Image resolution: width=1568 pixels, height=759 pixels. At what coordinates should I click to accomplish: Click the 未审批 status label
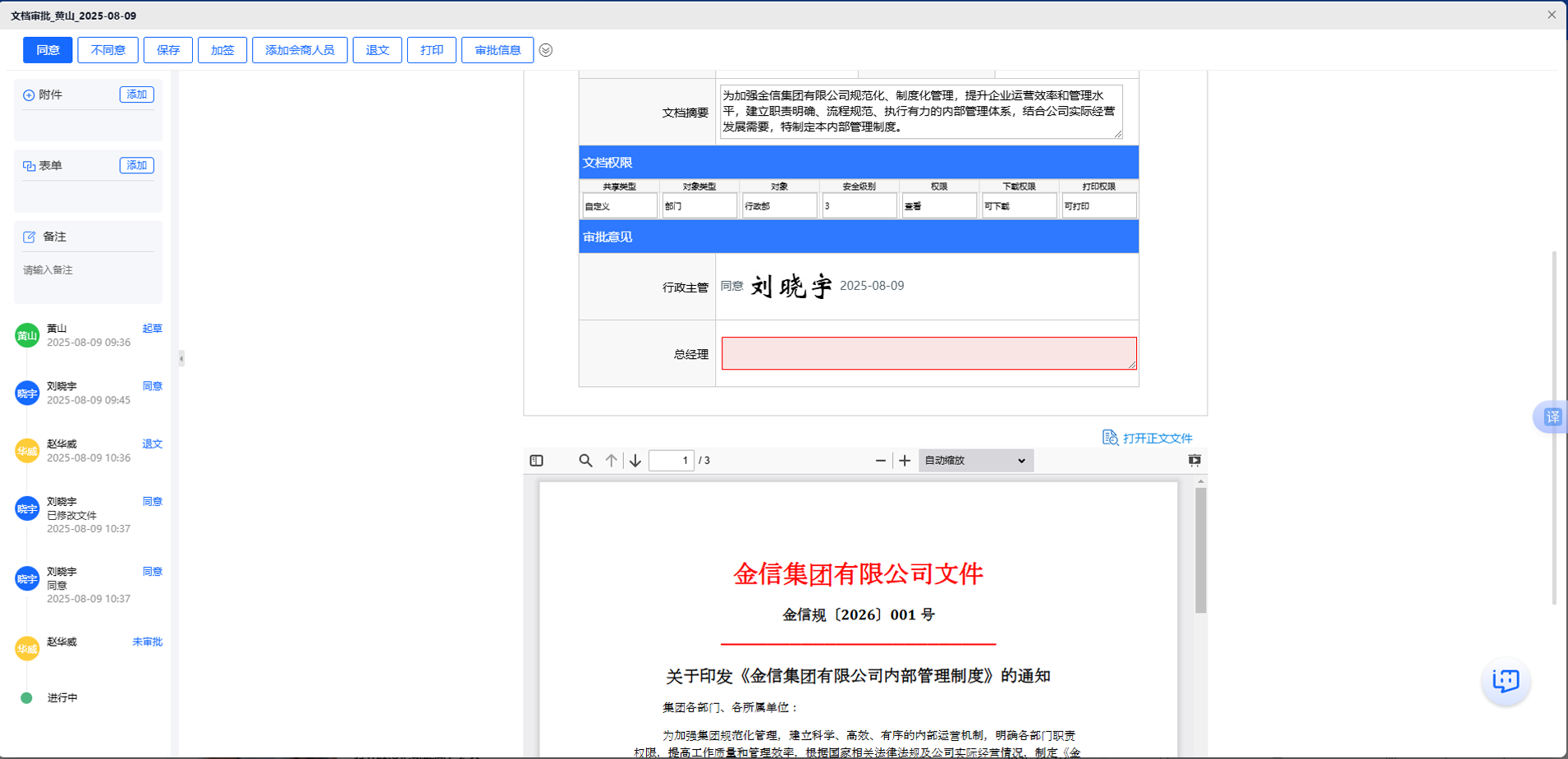tap(147, 642)
